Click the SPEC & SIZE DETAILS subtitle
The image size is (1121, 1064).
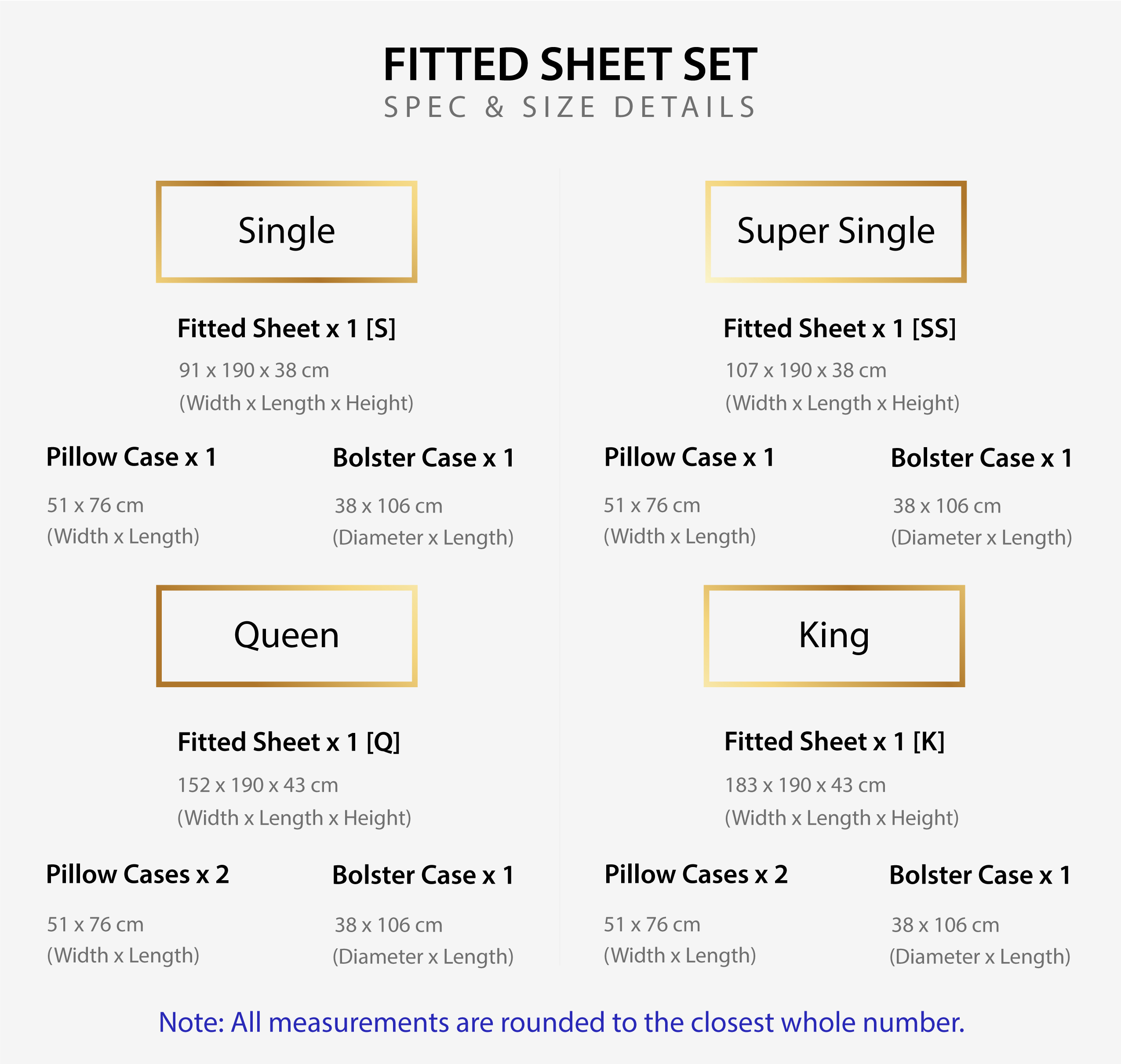click(x=570, y=107)
